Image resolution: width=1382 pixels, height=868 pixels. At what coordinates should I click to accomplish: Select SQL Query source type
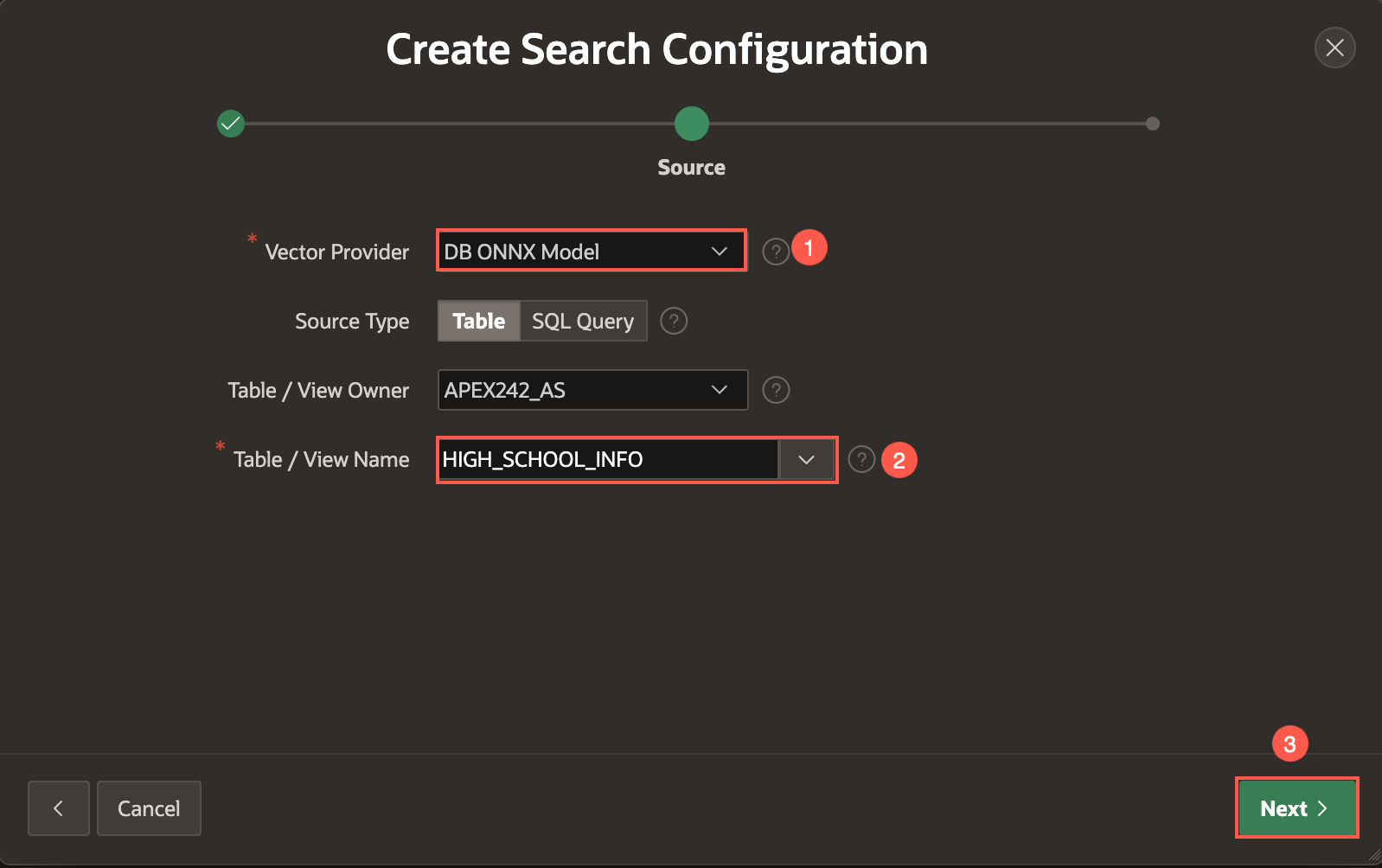tap(583, 321)
